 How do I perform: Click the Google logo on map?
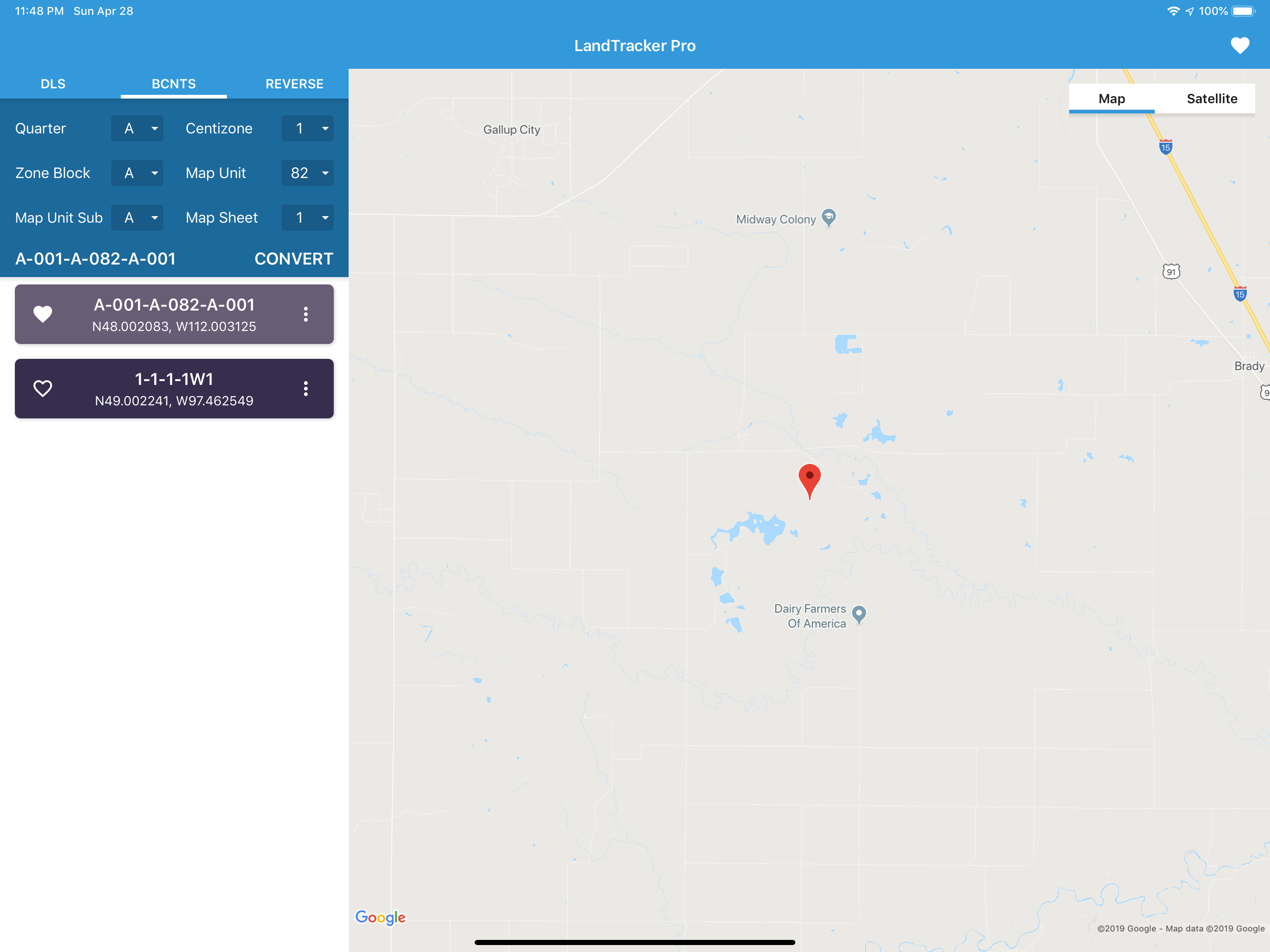point(380,917)
